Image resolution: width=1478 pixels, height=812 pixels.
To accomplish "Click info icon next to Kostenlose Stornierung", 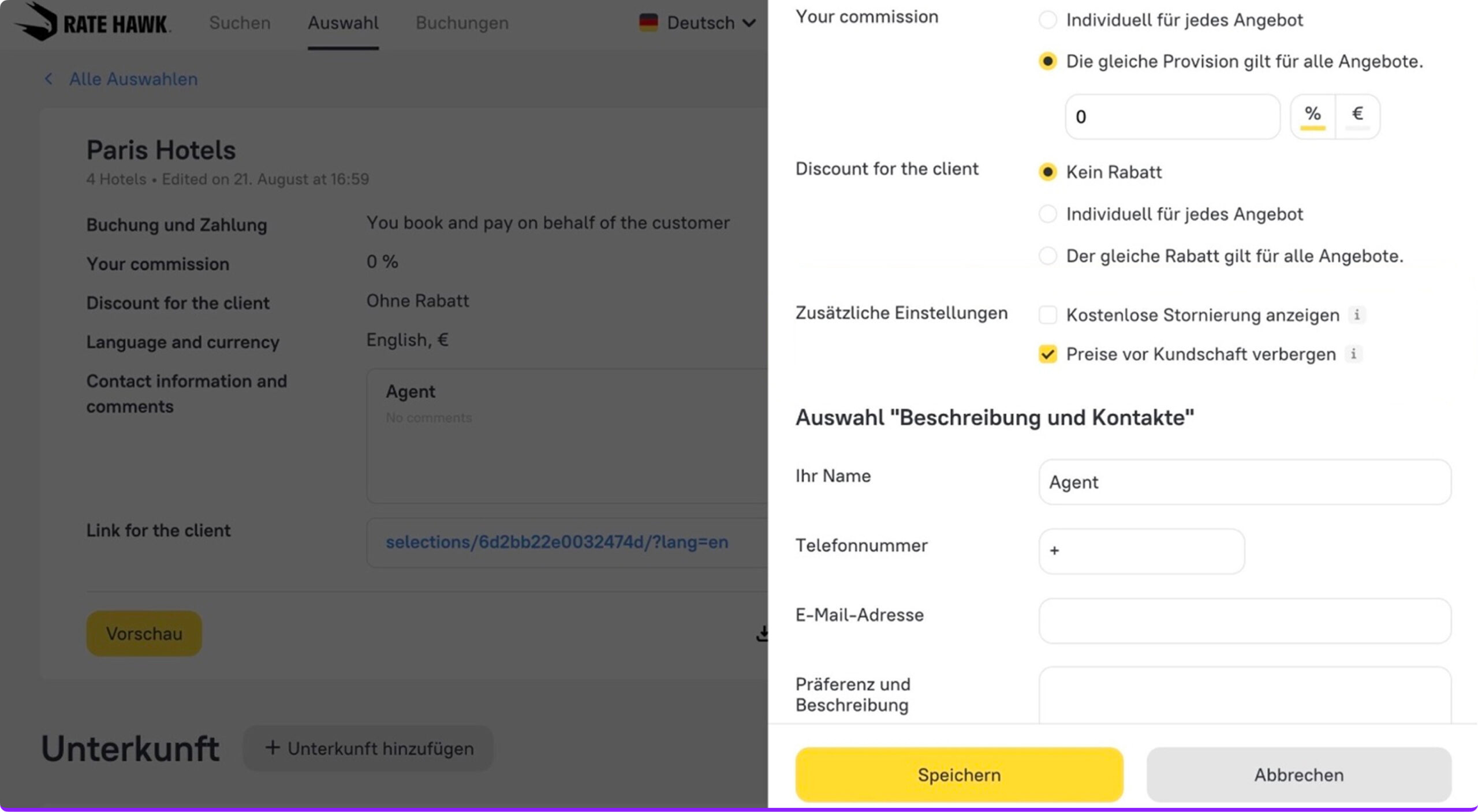I will point(1357,315).
